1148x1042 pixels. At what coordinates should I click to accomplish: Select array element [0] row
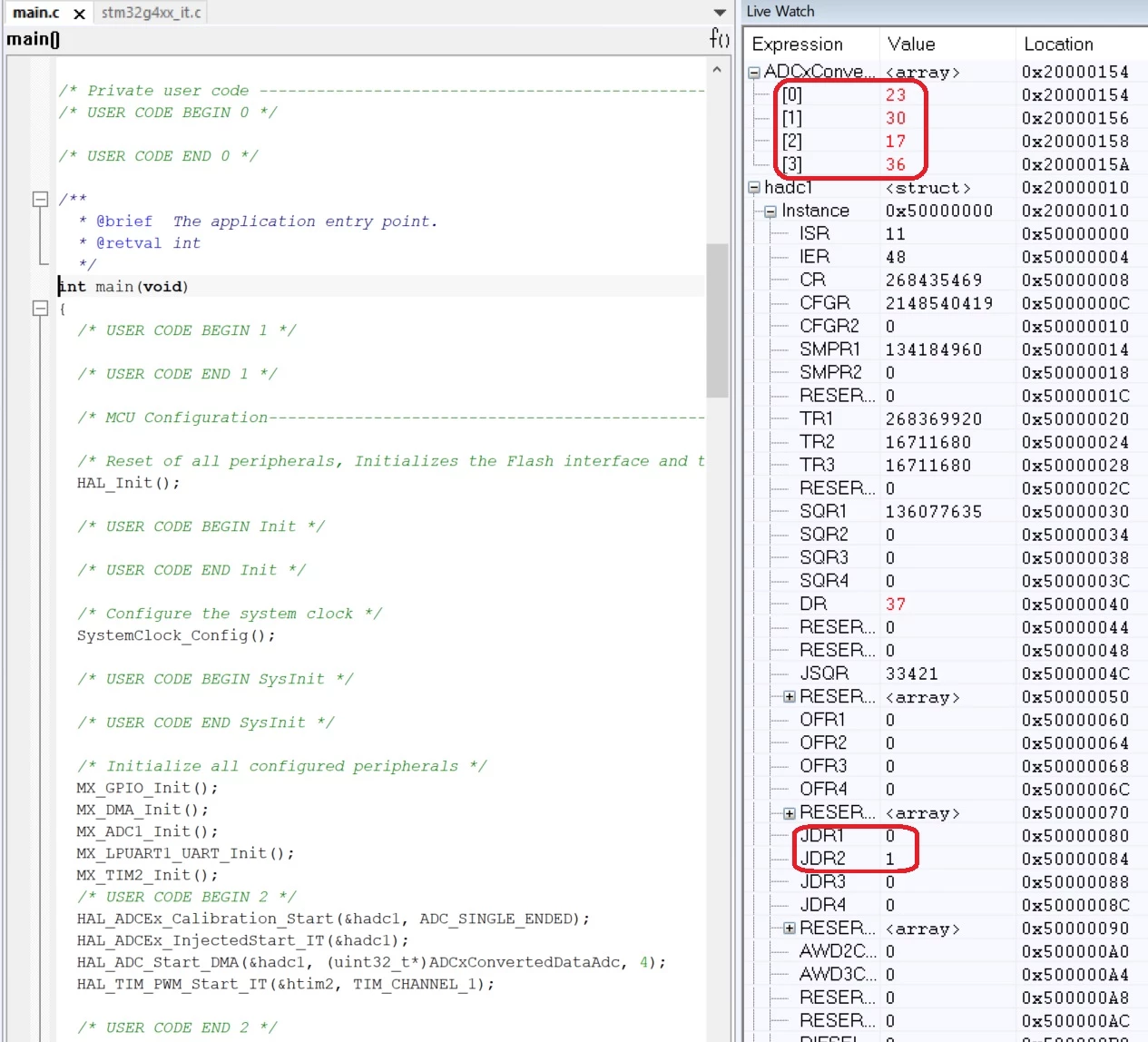click(947, 95)
